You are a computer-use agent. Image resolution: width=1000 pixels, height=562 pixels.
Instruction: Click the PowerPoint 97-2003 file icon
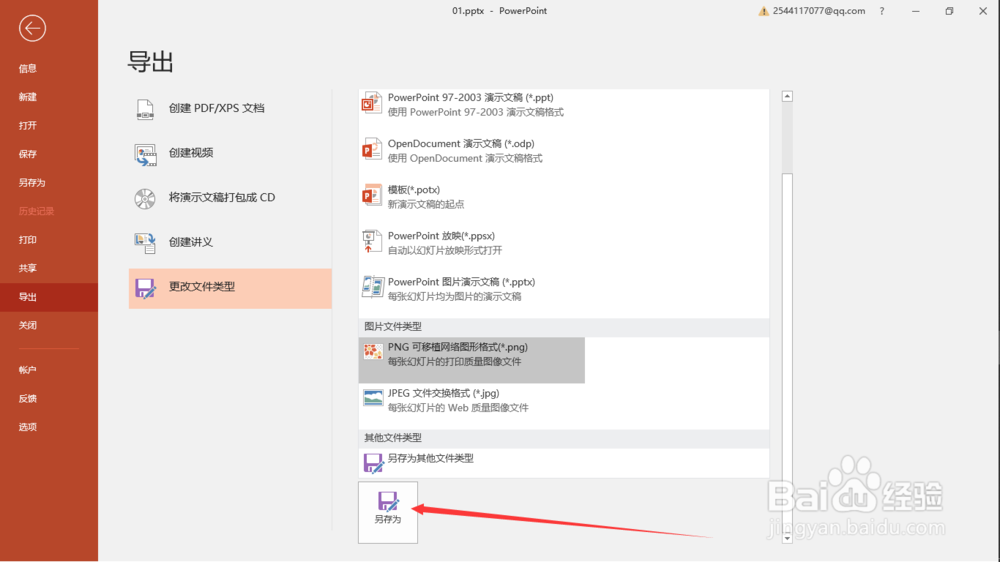[x=372, y=103]
